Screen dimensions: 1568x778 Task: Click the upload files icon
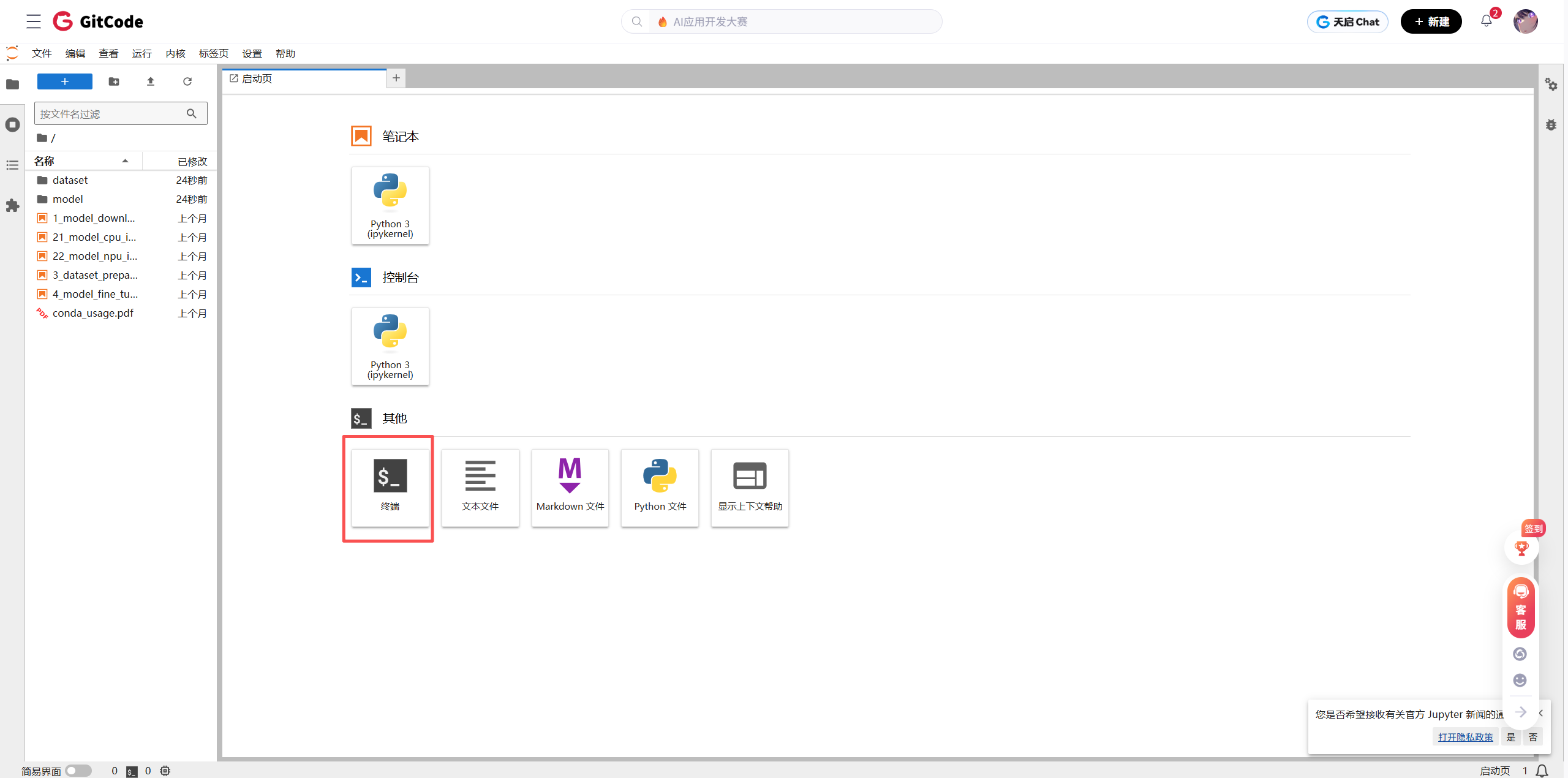[151, 81]
